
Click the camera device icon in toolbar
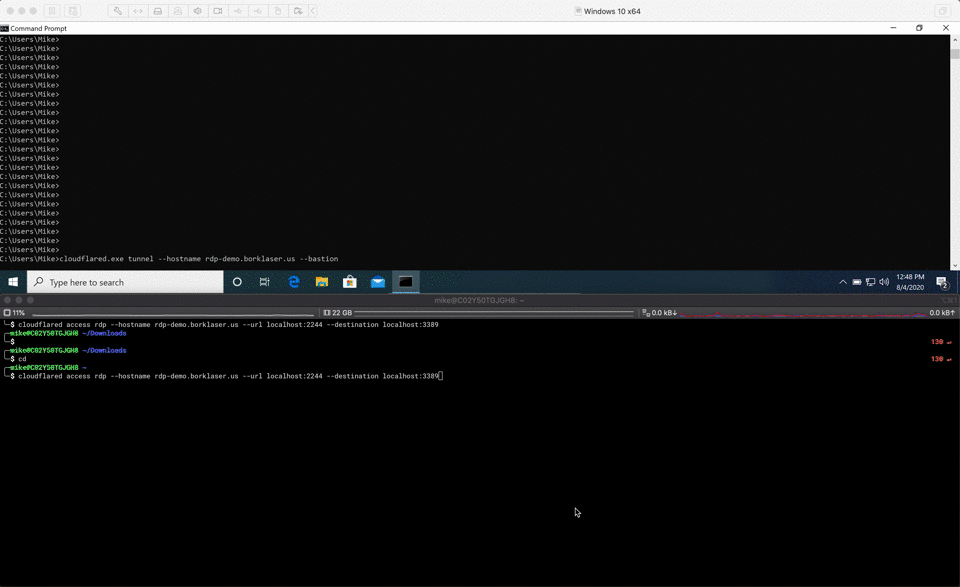click(217, 11)
